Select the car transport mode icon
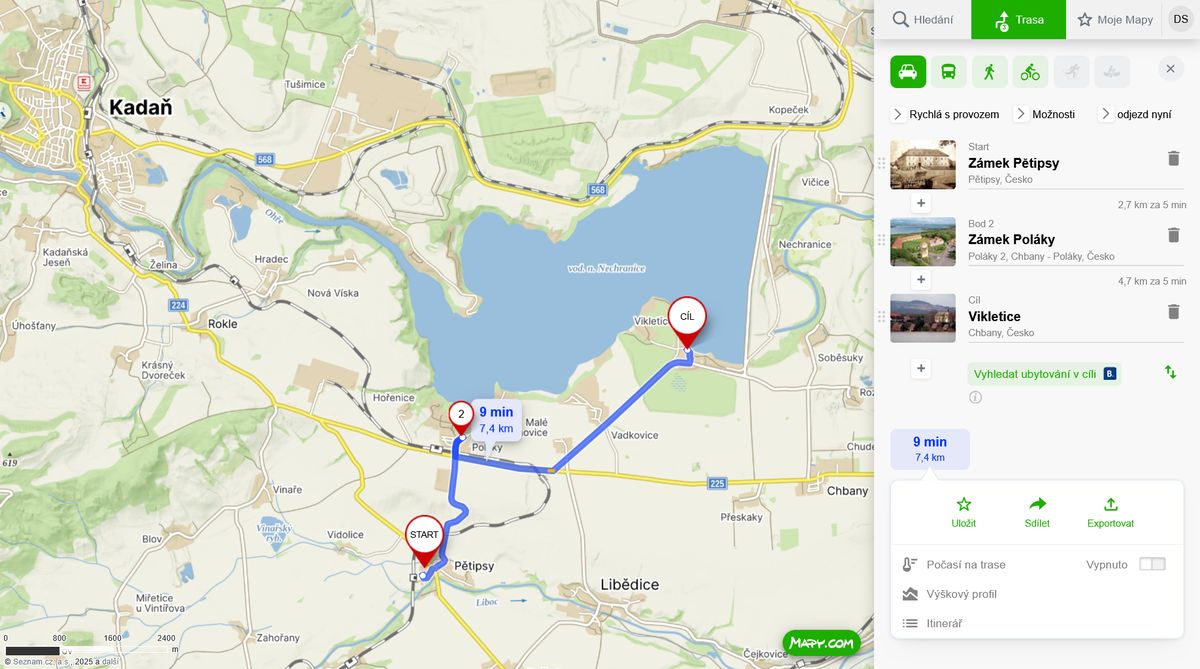1200x669 pixels. pos(908,72)
